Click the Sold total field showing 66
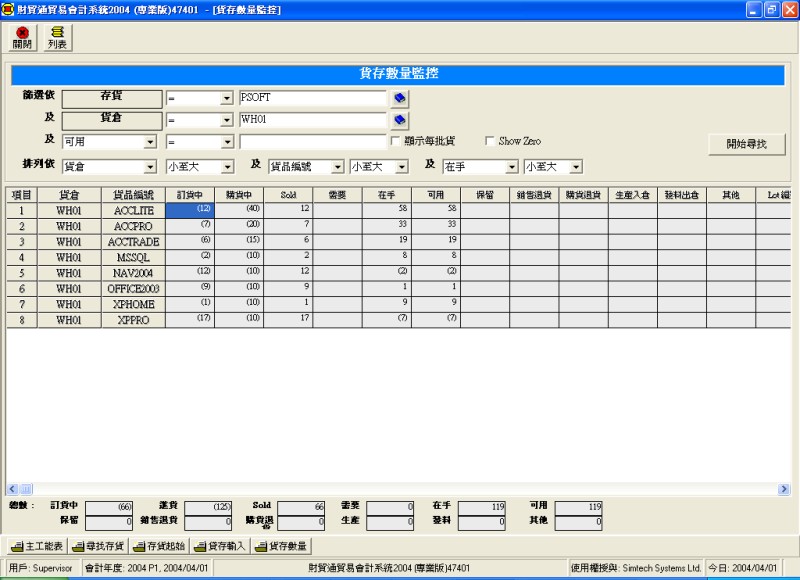The height and width of the screenshot is (580, 800). [301, 507]
